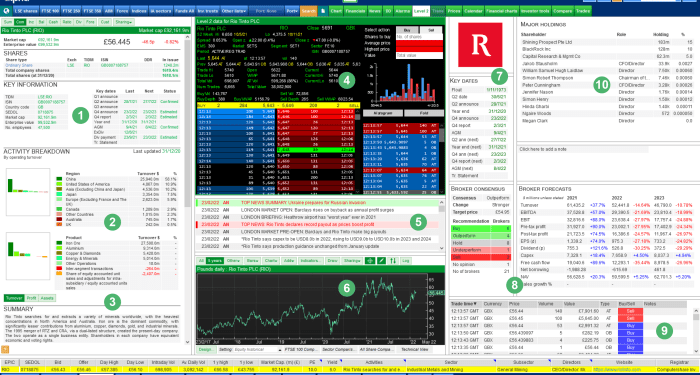Open the Fore tab

point(90,21)
